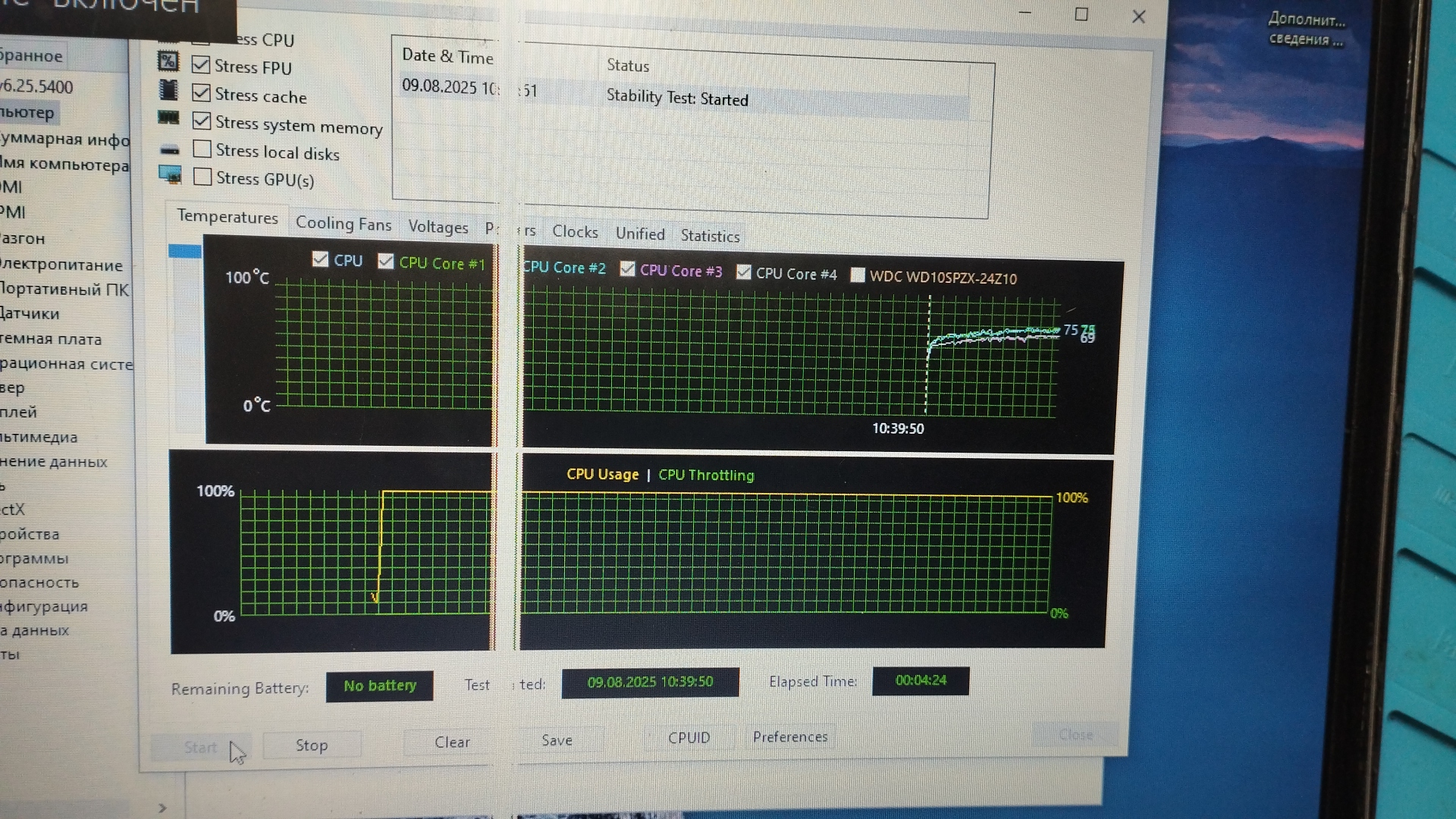The height and width of the screenshot is (819, 1456).
Task: Show WDC WD10SPZX drive temperature graph
Action: (858, 275)
